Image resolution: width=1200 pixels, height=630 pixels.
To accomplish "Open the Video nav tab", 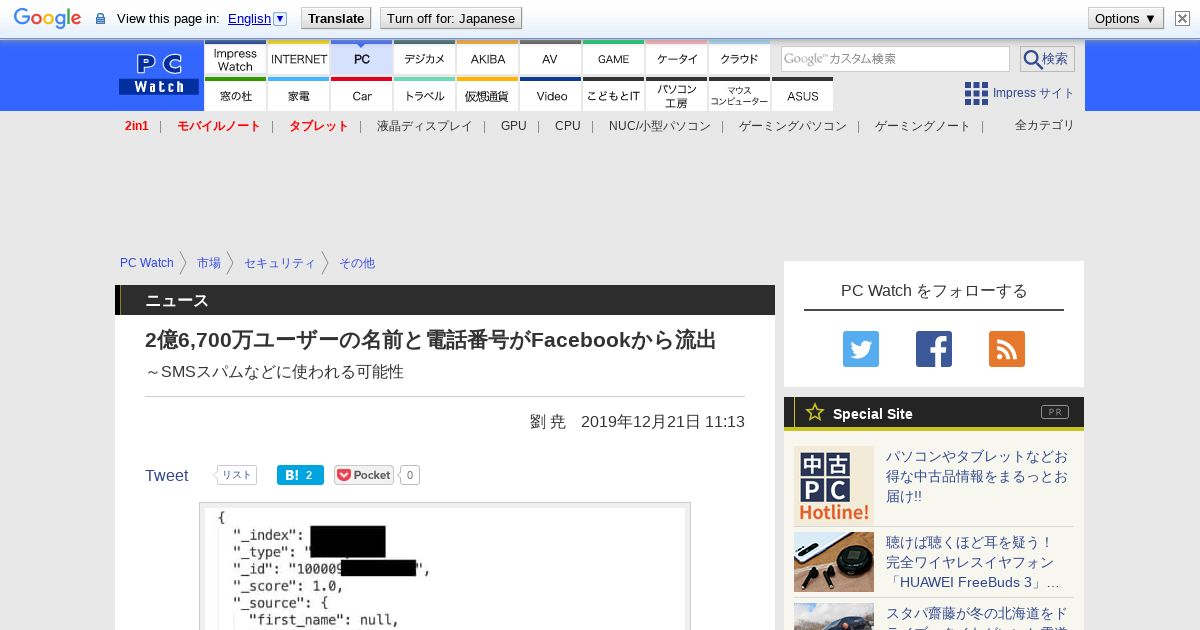I will [551, 95].
